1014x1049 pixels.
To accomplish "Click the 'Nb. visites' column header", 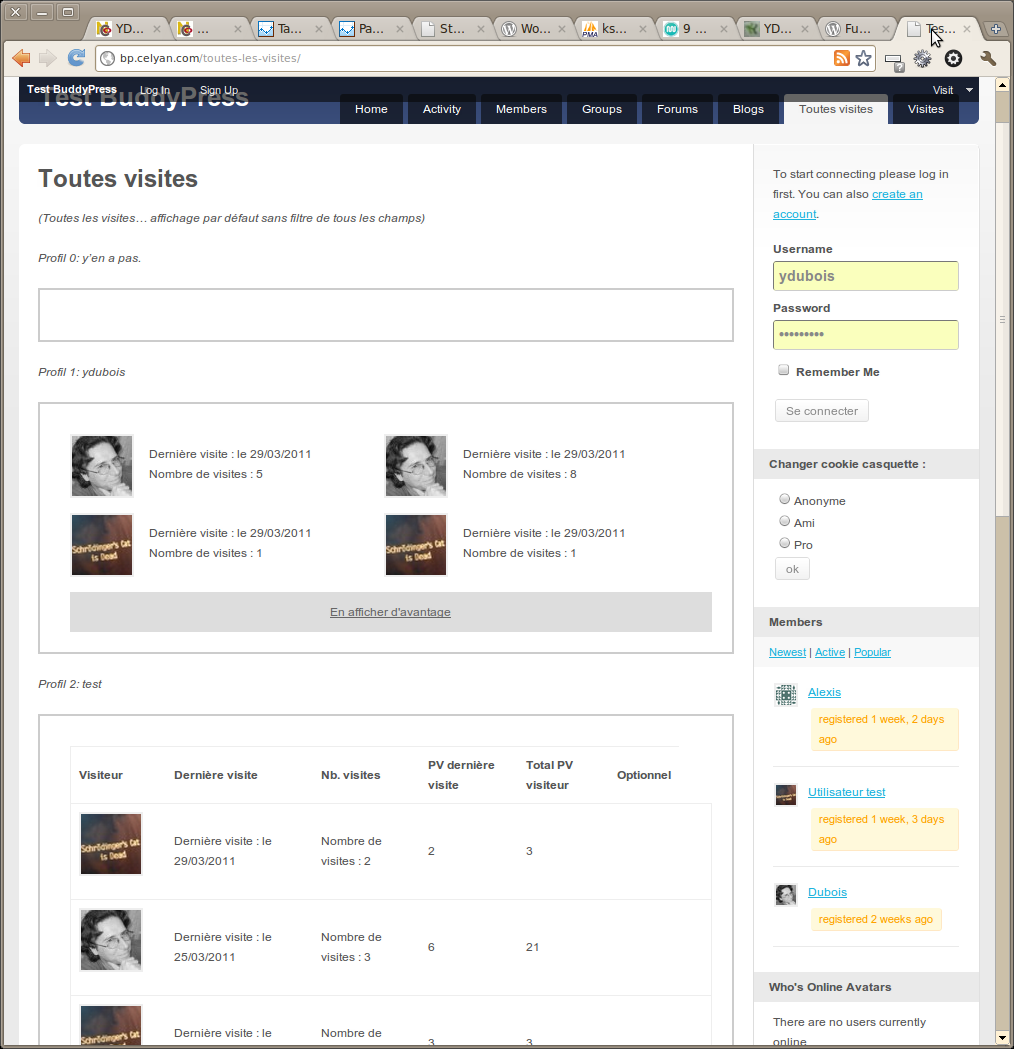I will tap(350, 775).
